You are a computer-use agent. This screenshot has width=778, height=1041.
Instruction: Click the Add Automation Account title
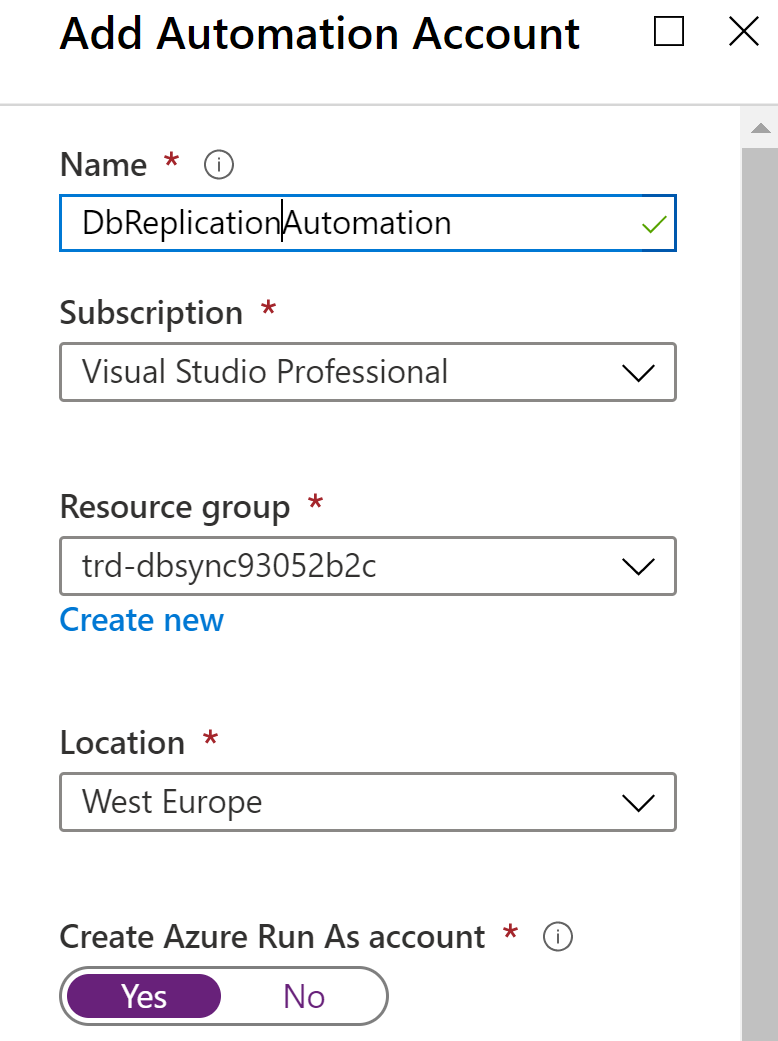click(x=320, y=34)
